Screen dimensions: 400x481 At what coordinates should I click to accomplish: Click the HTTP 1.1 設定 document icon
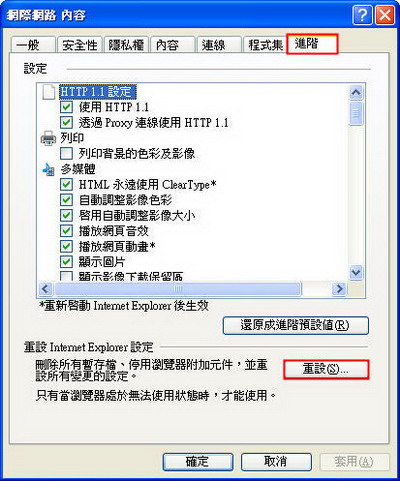(x=49, y=92)
